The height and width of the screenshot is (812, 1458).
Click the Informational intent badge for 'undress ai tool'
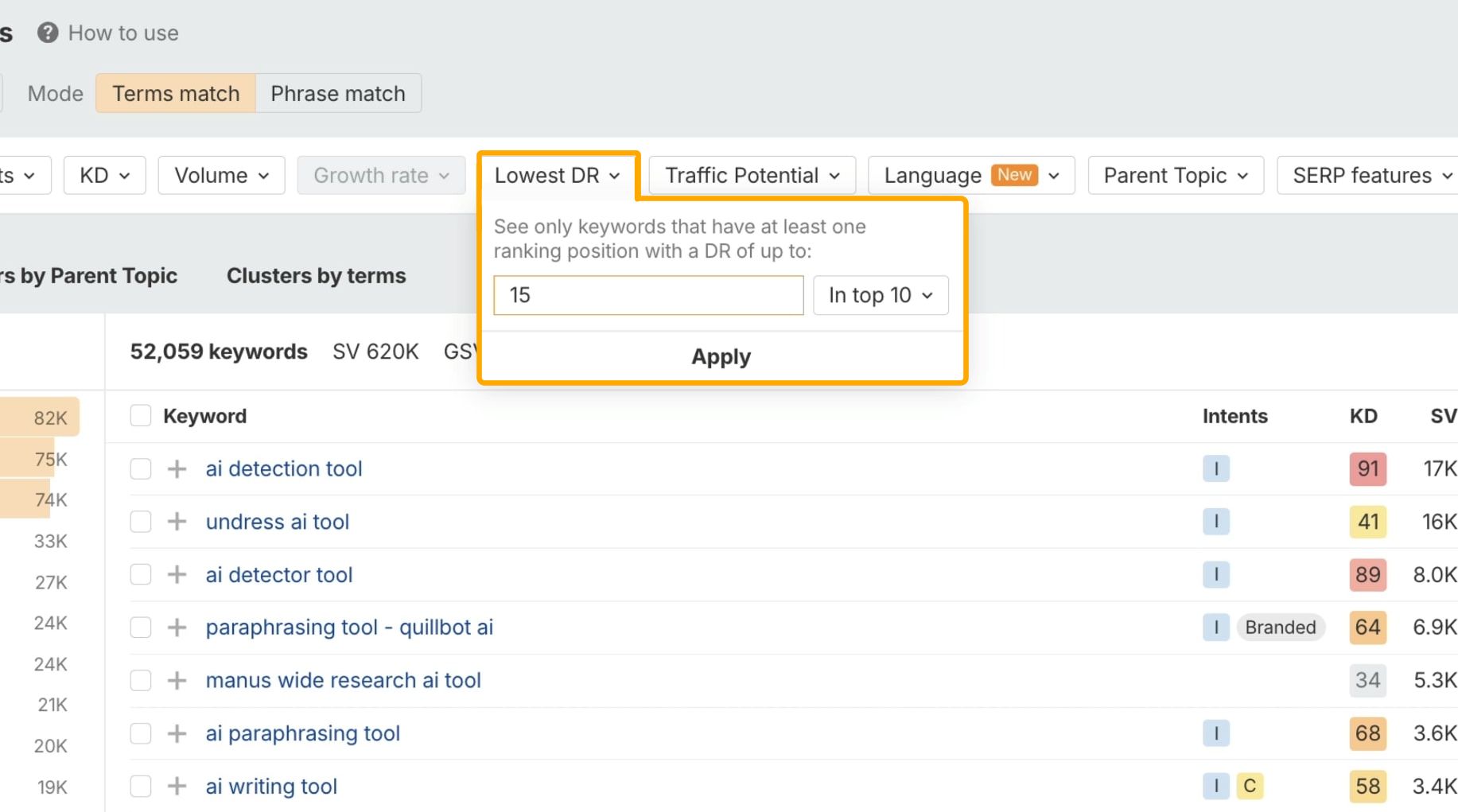tap(1216, 522)
